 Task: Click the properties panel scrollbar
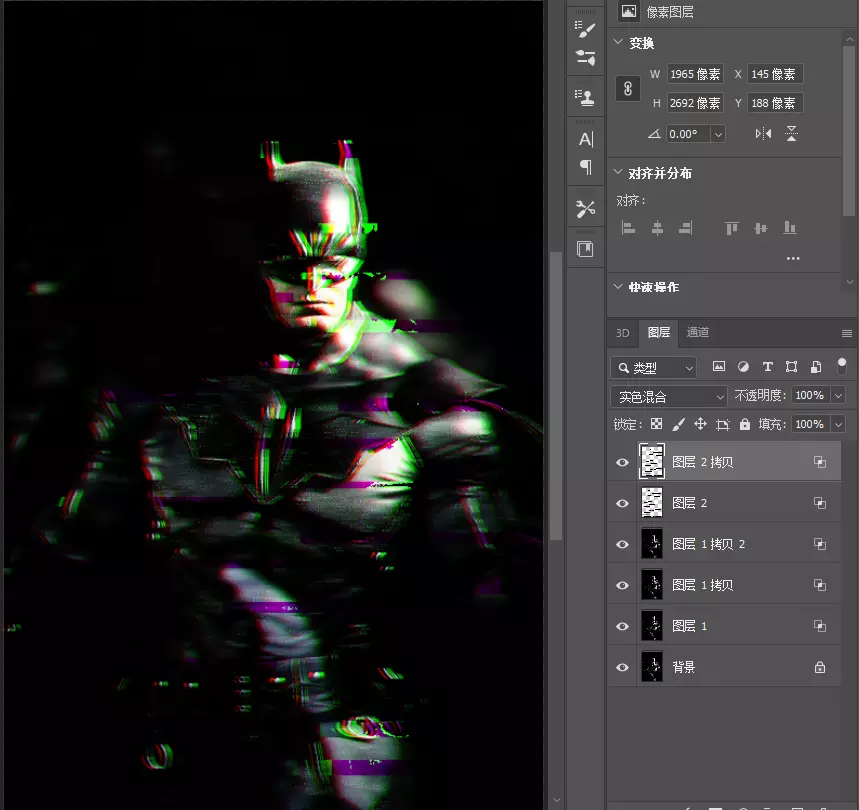coord(849,130)
